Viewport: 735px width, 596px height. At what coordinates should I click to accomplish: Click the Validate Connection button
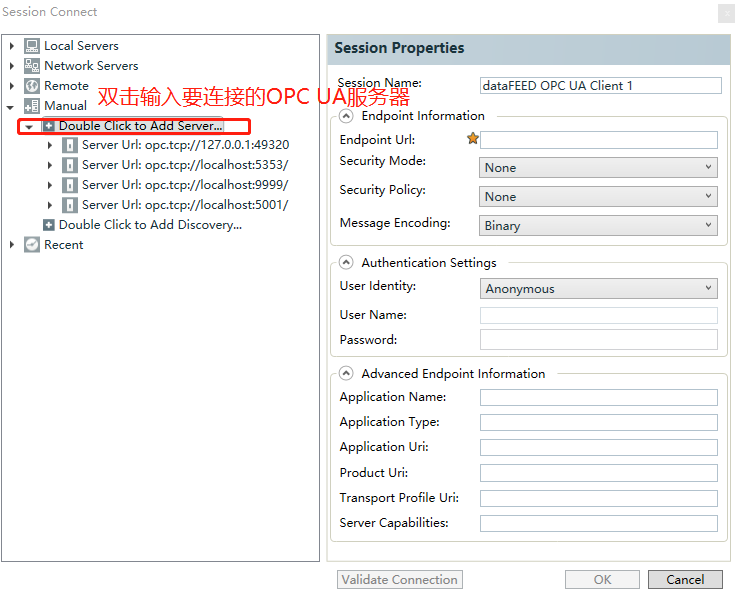[400, 580]
